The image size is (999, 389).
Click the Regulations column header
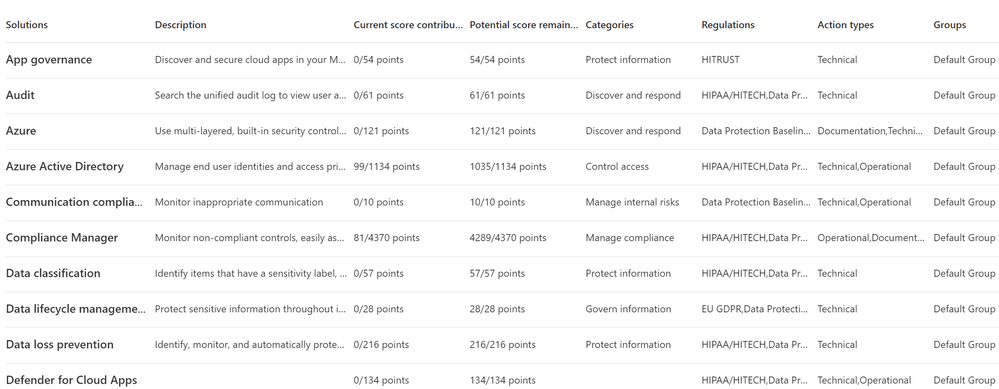(x=728, y=25)
